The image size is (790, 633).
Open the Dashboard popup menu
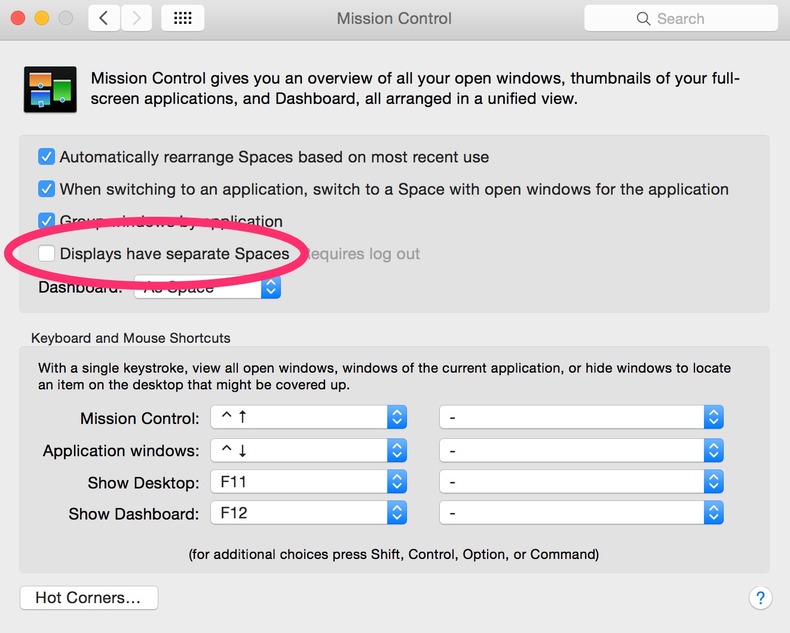(x=207, y=287)
